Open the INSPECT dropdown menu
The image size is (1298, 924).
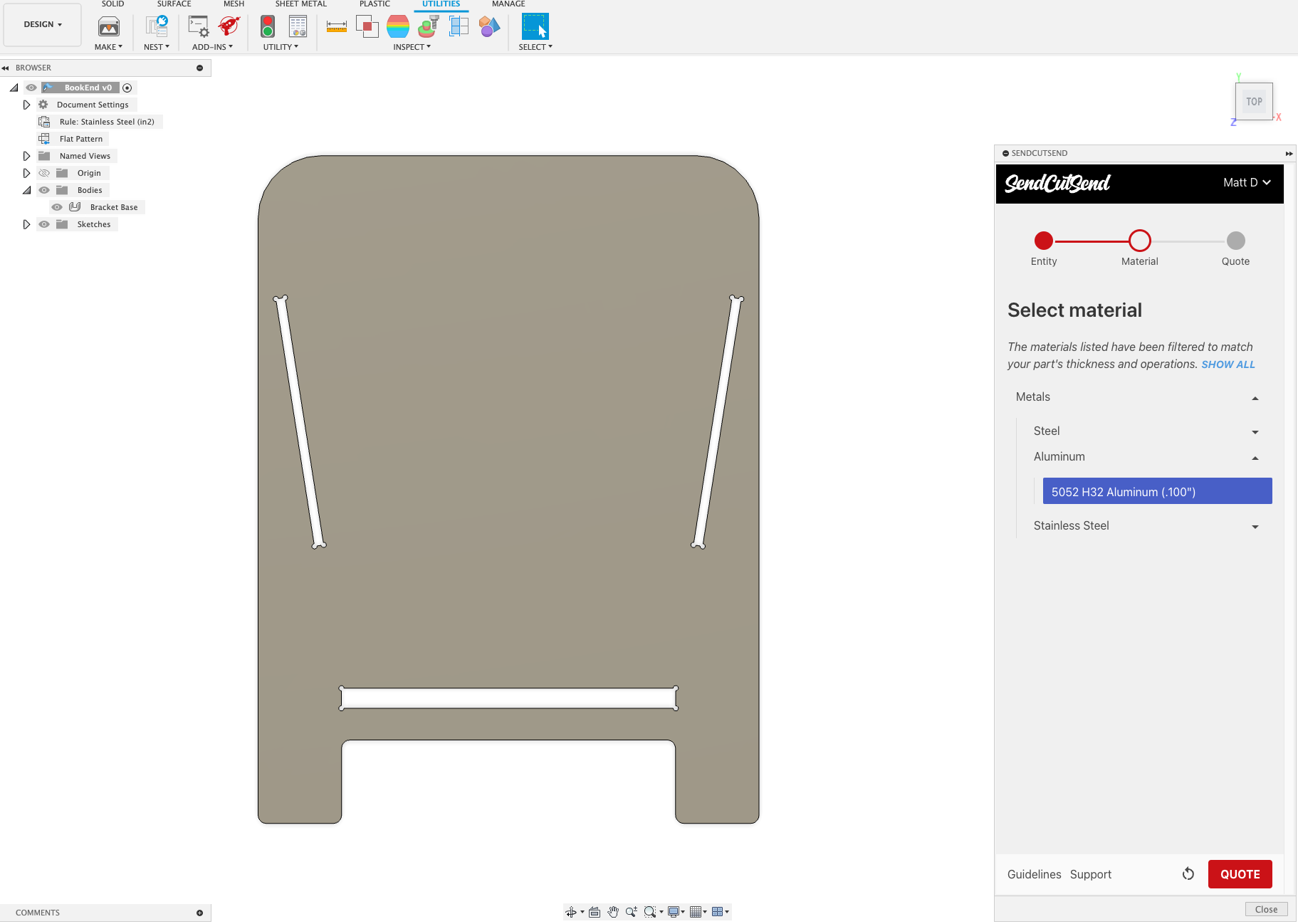coord(412,47)
